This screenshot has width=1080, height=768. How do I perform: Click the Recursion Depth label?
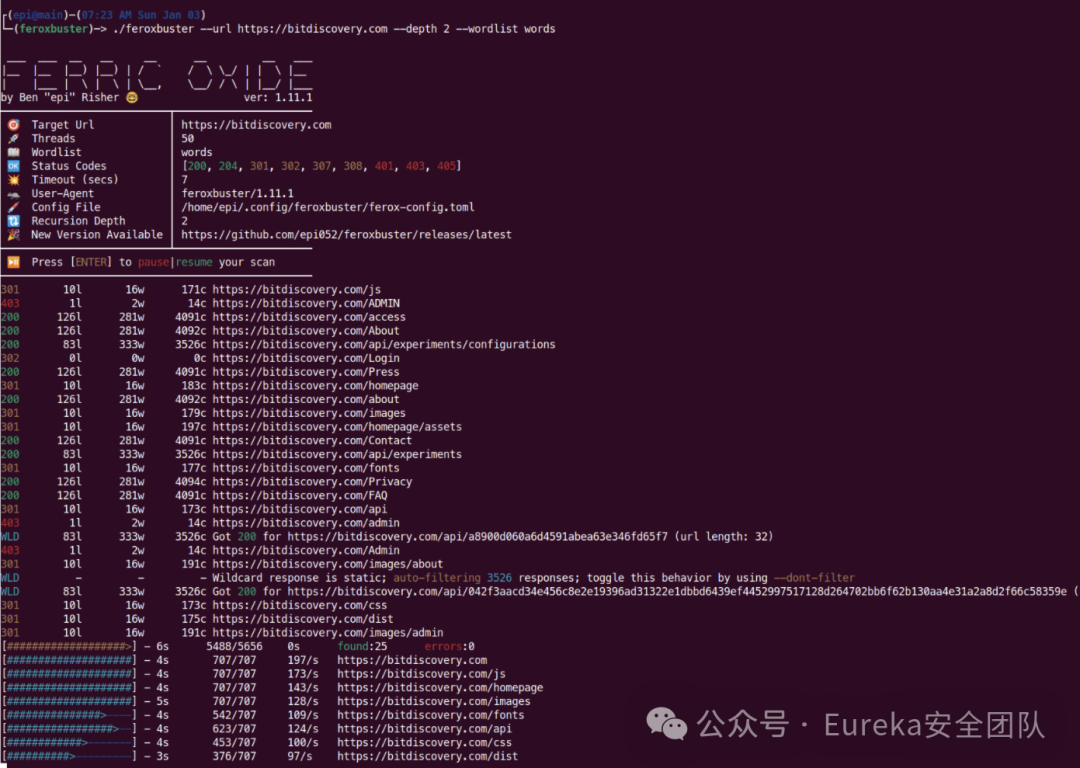point(79,221)
